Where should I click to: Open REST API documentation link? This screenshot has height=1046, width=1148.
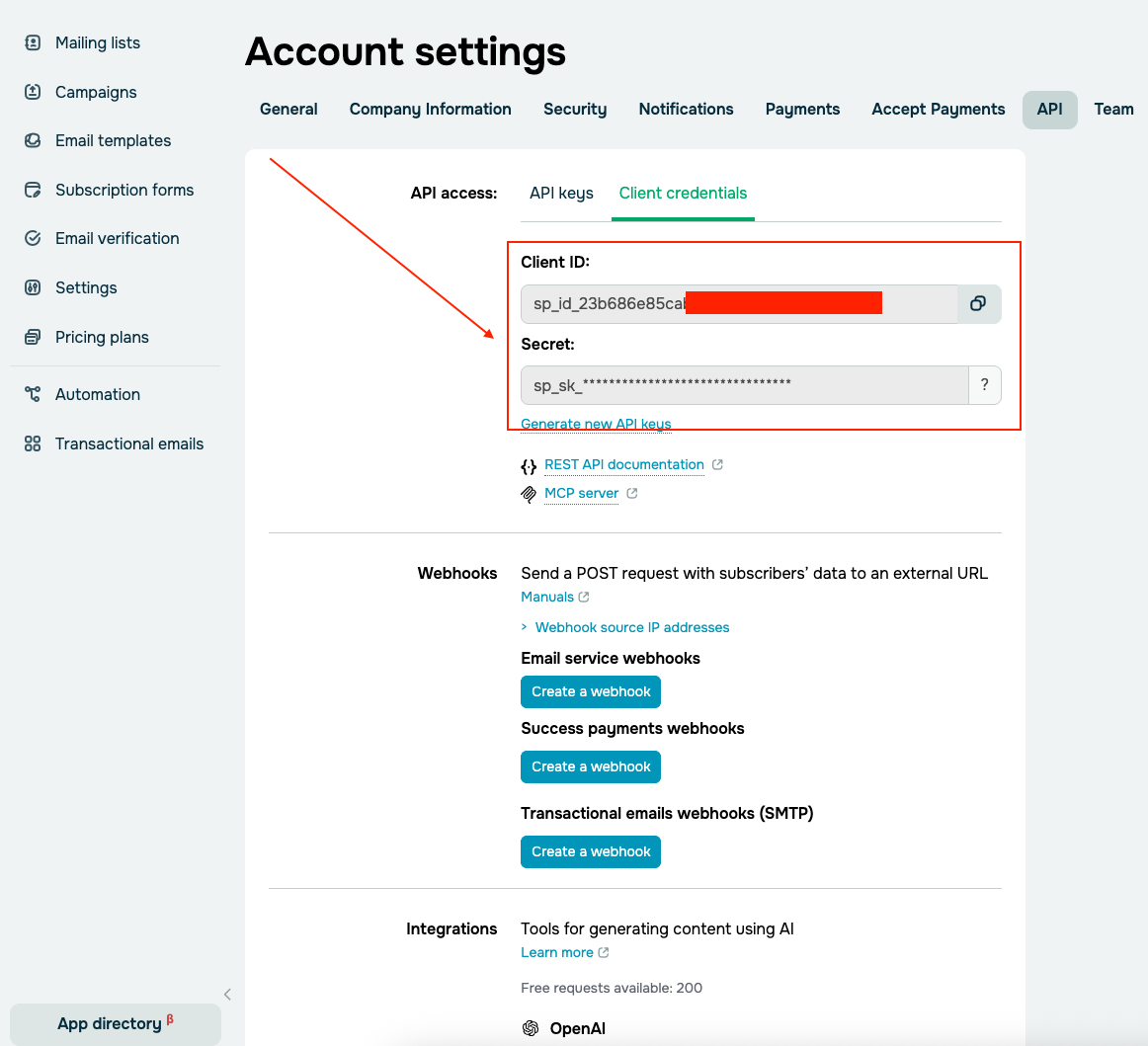tap(623, 464)
